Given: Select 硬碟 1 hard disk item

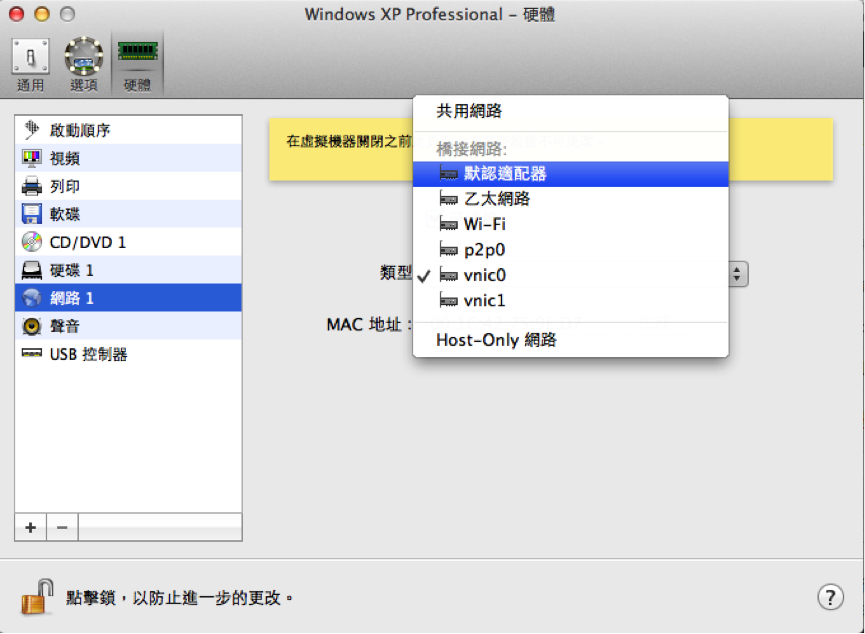Looking at the screenshot, I should (128, 270).
